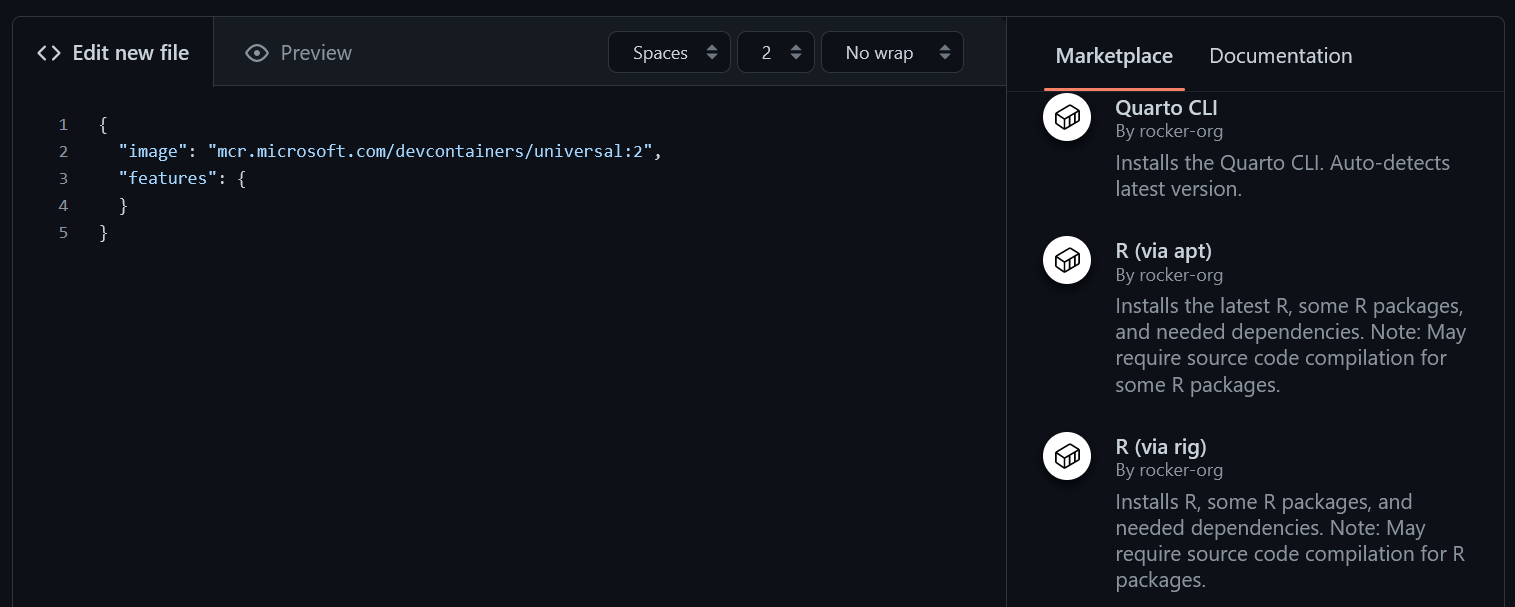1515x607 pixels.
Task: Open the Spaces indentation dropdown
Action: (x=668, y=52)
